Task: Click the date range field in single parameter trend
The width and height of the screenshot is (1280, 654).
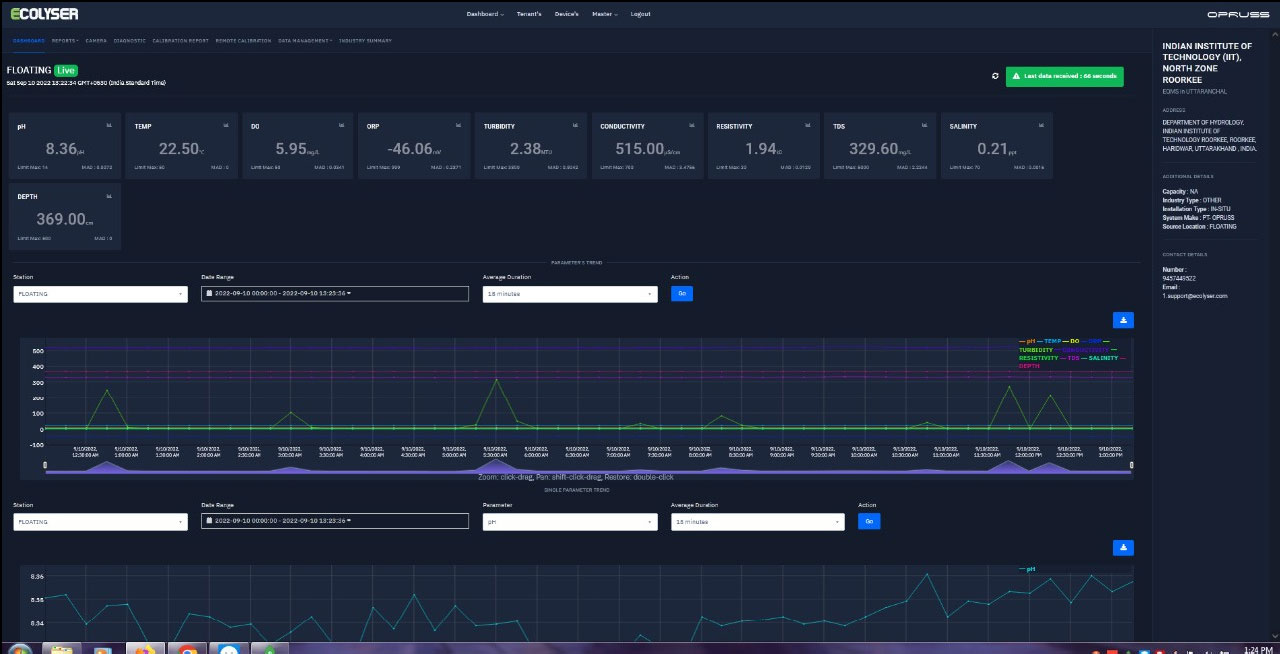Action: (x=335, y=522)
